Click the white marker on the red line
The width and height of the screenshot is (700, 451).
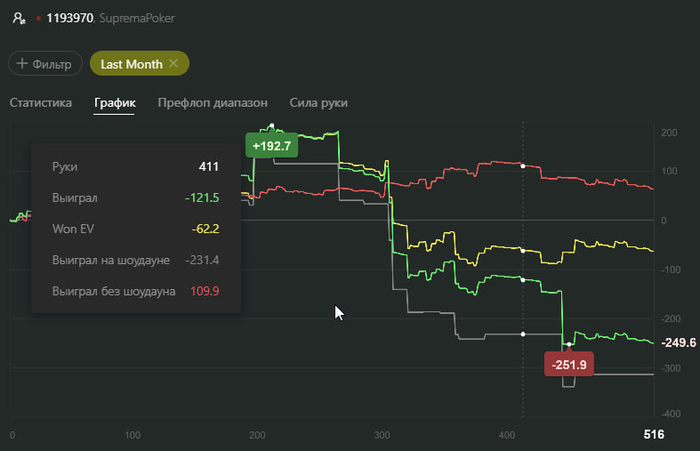tap(523, 165)
